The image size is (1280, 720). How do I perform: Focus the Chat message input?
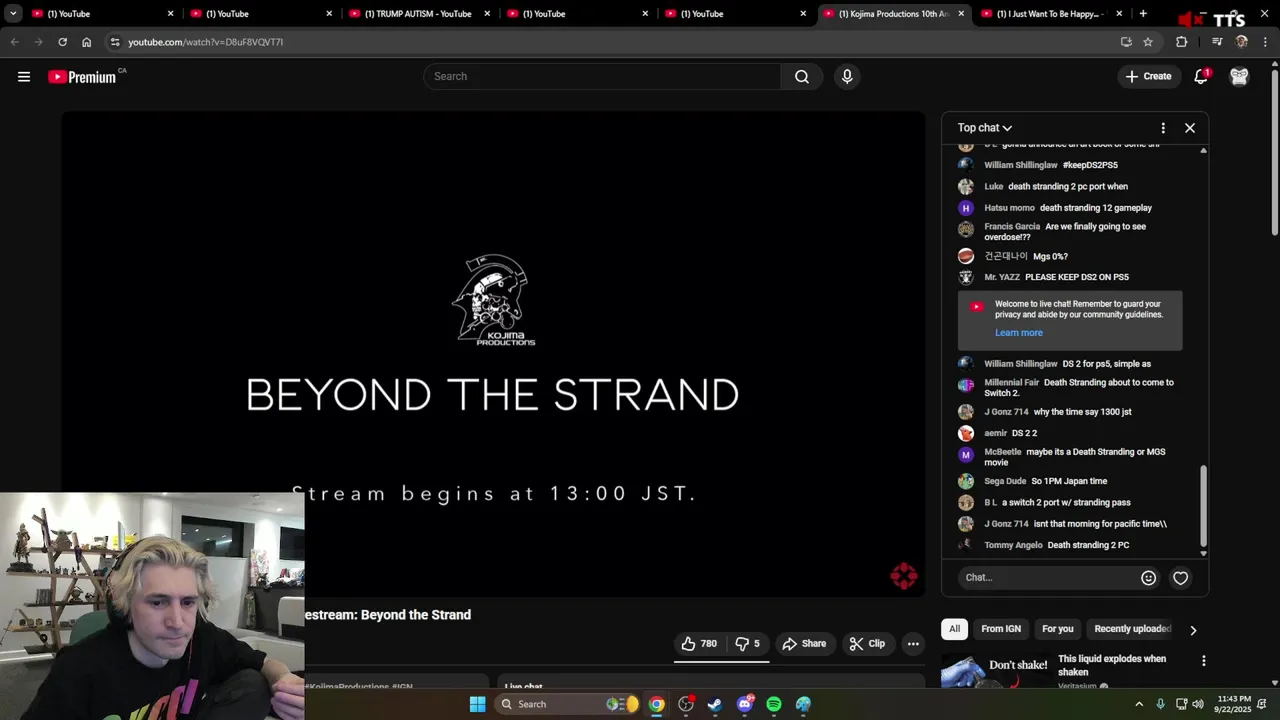click(x=1048, y=578)
